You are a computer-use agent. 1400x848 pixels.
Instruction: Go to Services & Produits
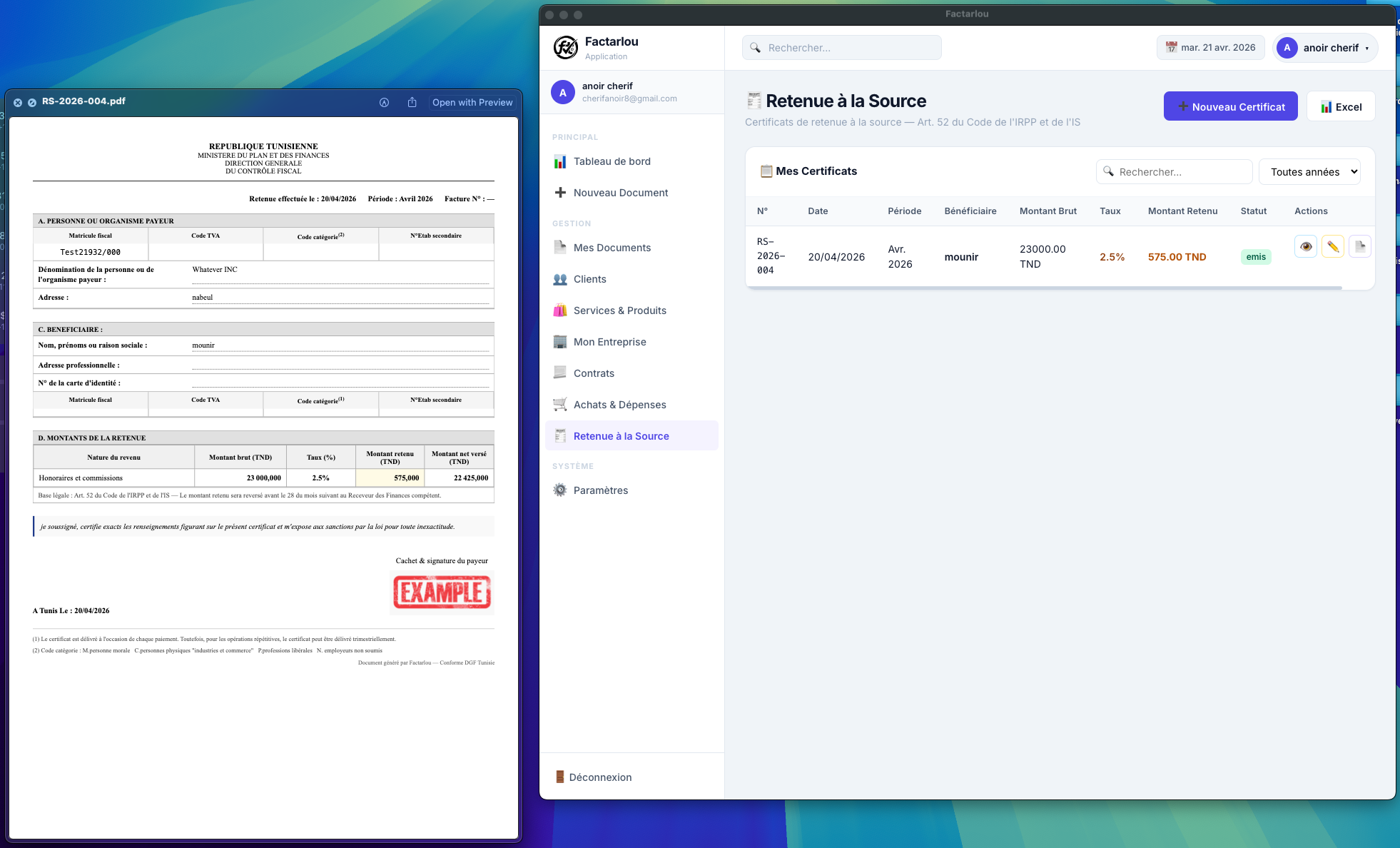coord(619,311)
